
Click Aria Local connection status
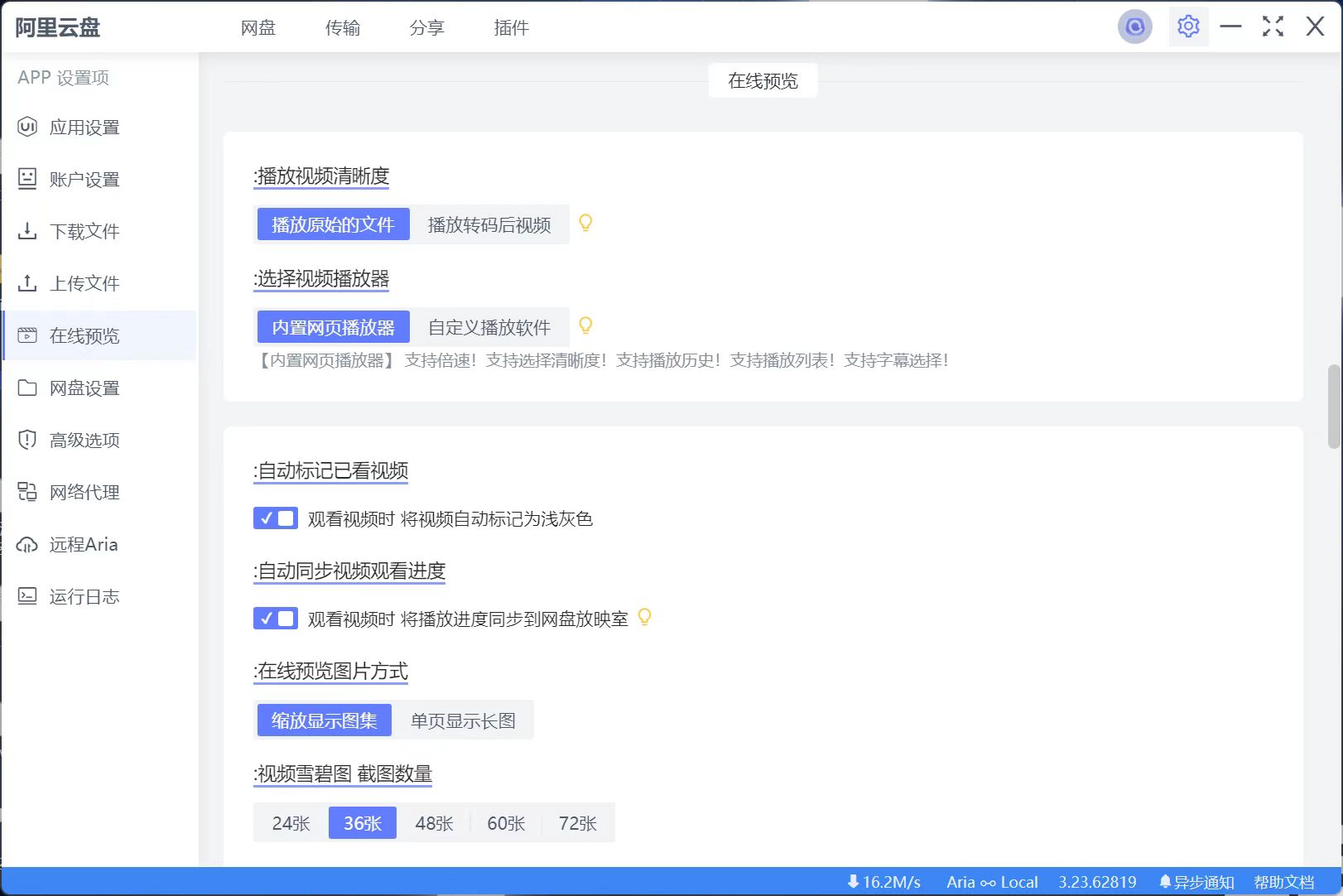pos(992,882)
